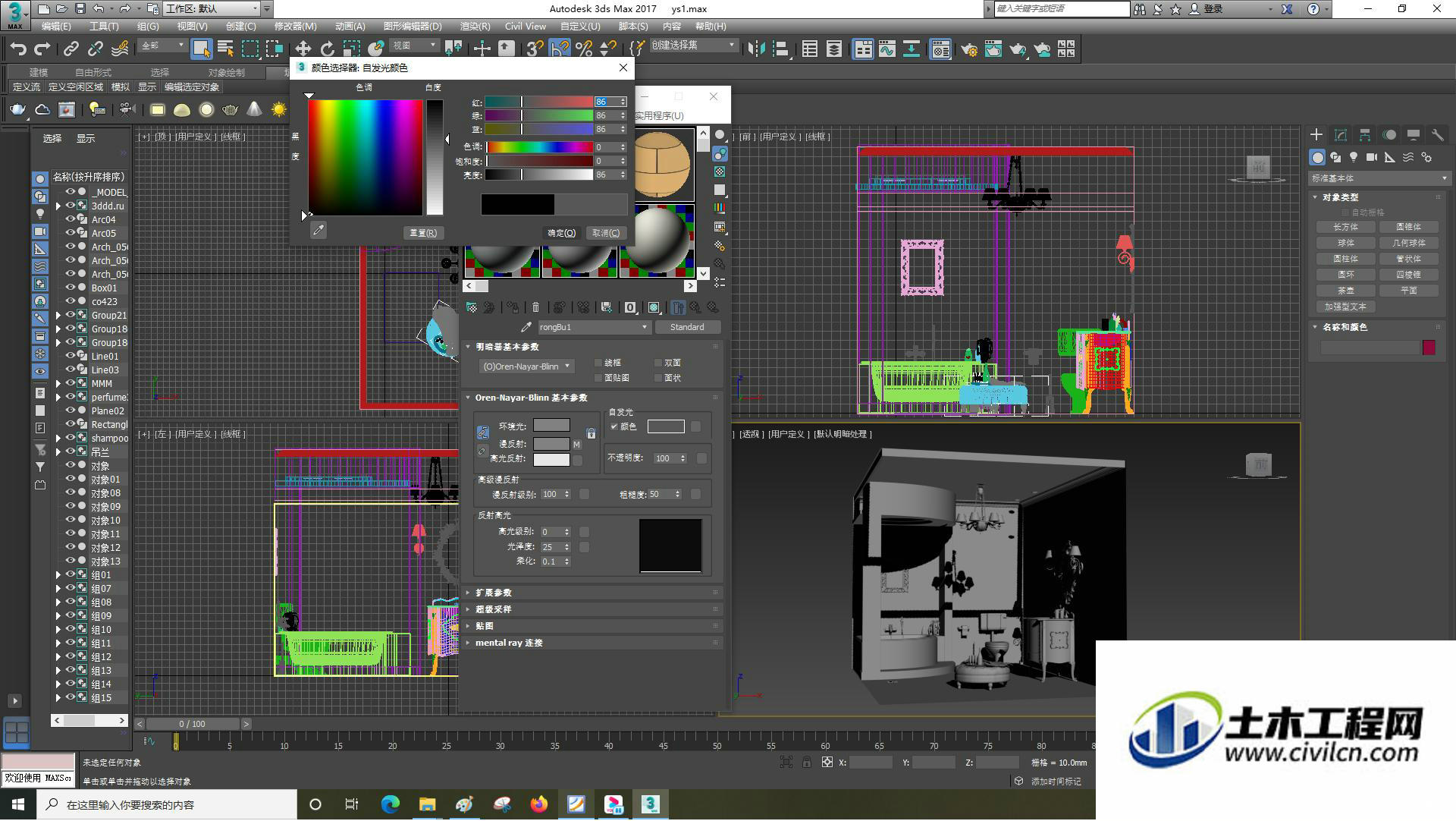Expand the 超级采样 rollout

[592, 609]
